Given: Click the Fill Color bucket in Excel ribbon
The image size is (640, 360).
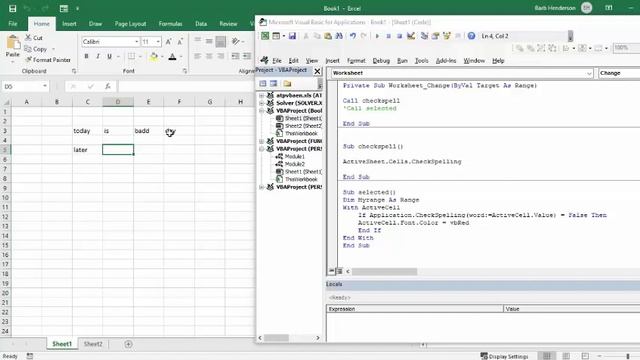Looking at the screenshot, I should [x=153, y=57].
